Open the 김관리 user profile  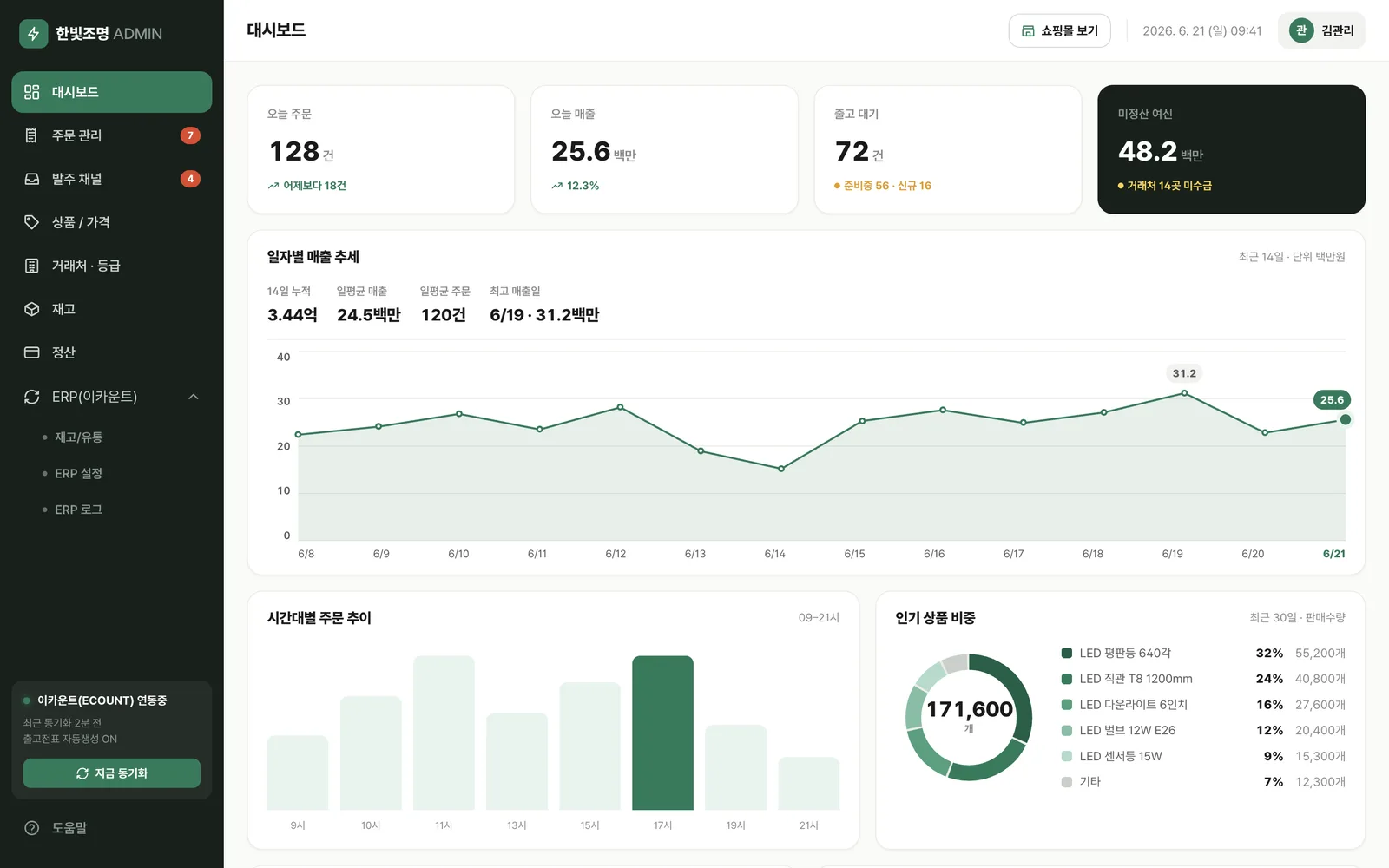[x=1321, y=30]
